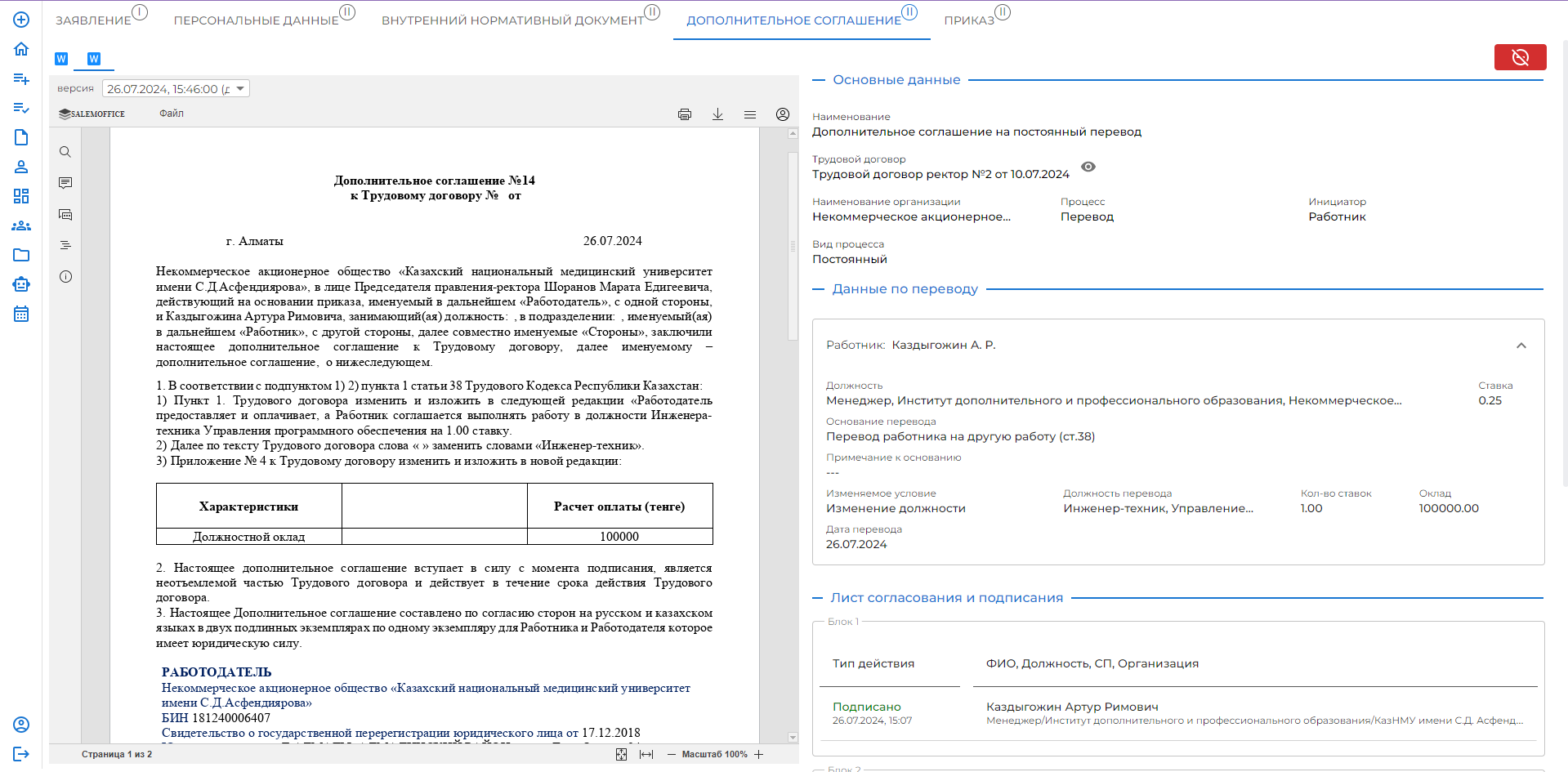1568x772 pixels.
Task: Click the print icon in document toolbar
Action: pyautogui.click(x=685, y=114)
